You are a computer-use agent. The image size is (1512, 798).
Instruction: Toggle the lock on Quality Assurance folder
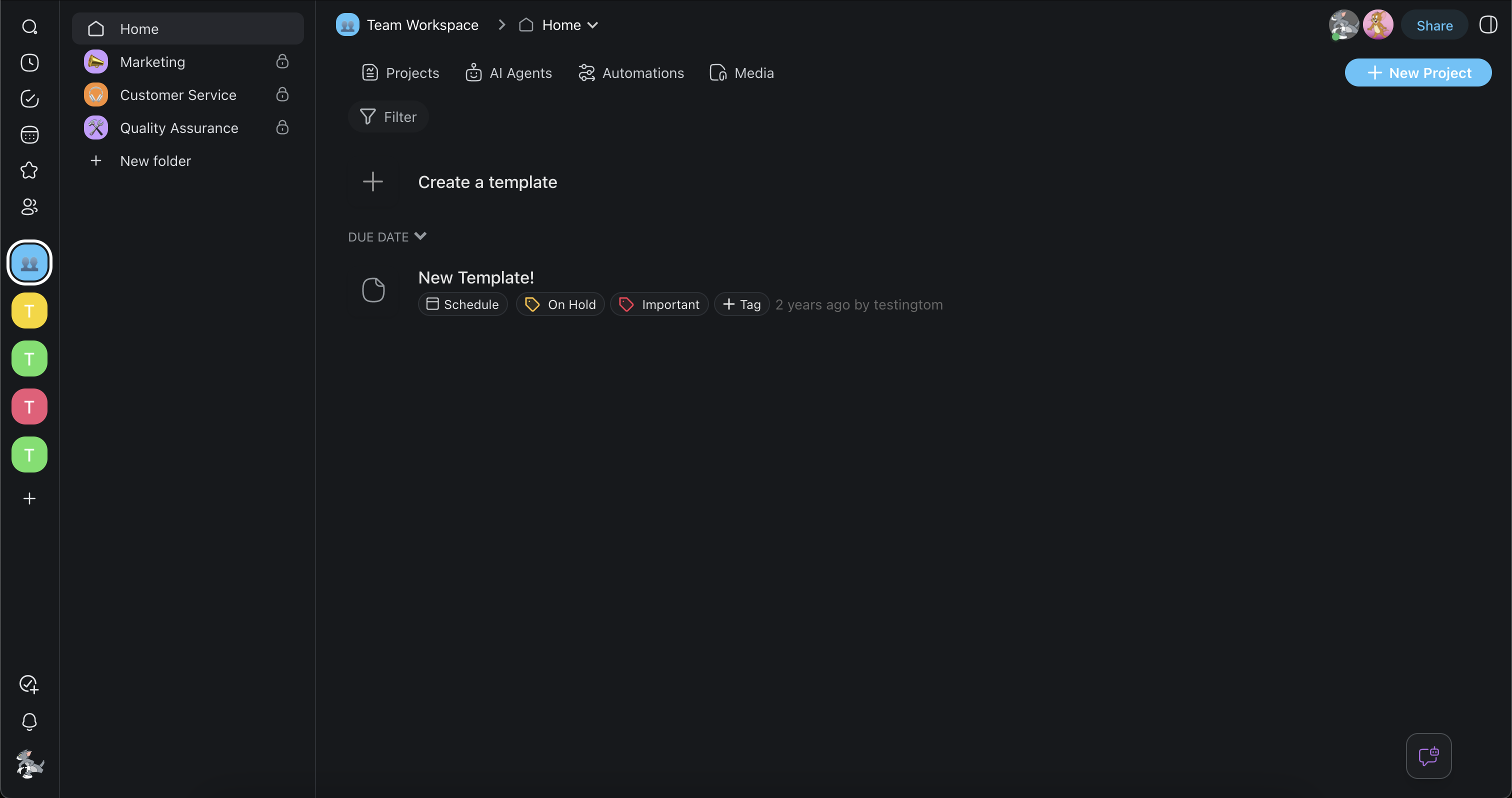point(282,128)
